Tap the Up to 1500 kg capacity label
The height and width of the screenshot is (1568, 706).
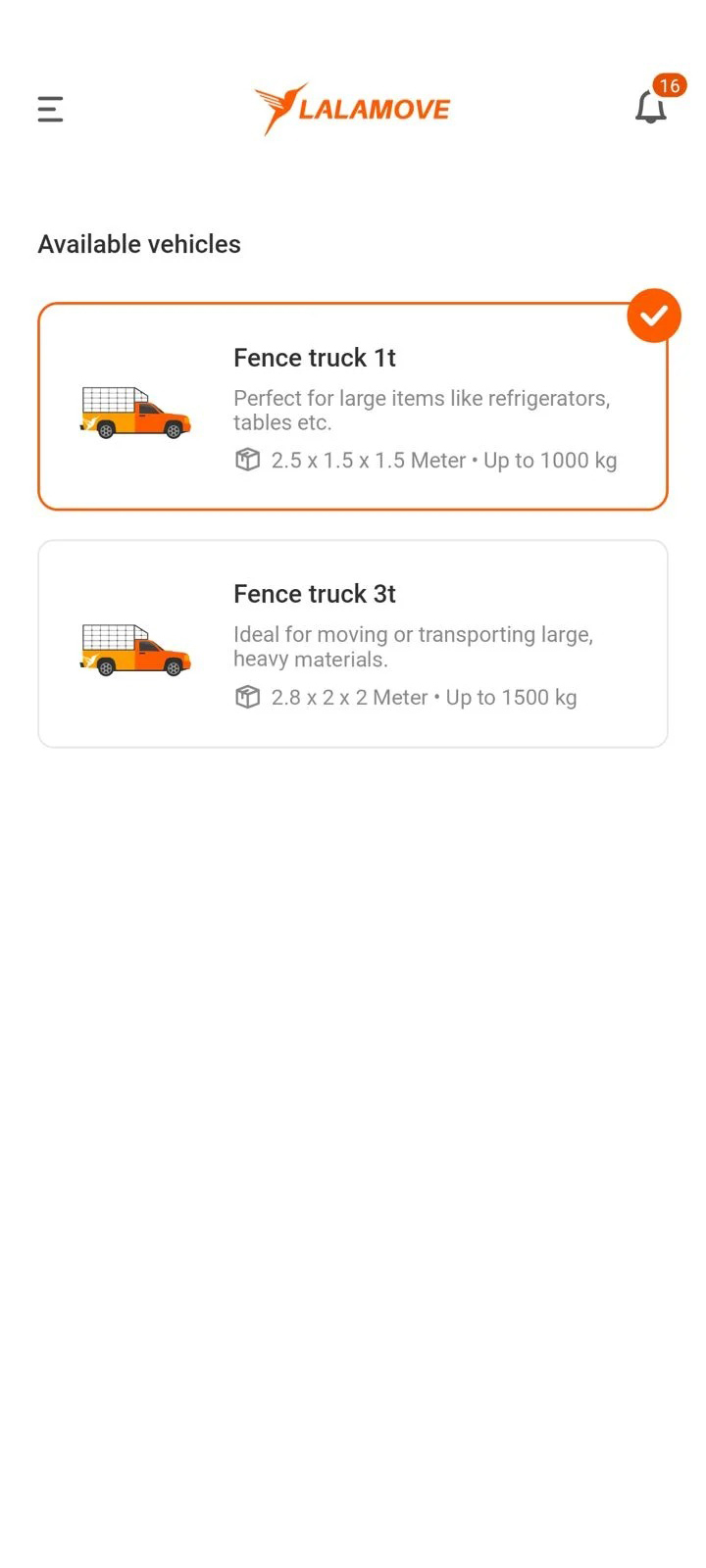pyautogui.click(x=511, y=698)
